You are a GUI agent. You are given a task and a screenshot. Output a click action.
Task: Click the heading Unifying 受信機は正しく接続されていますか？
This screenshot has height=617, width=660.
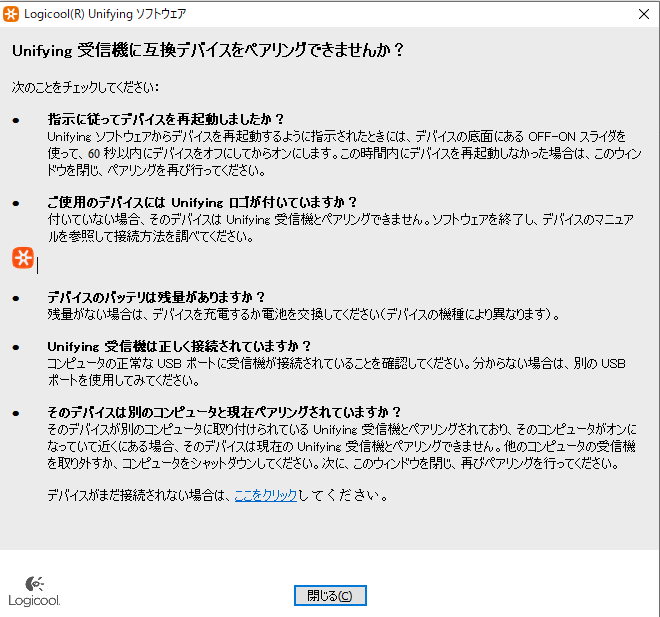coord(179,346)
